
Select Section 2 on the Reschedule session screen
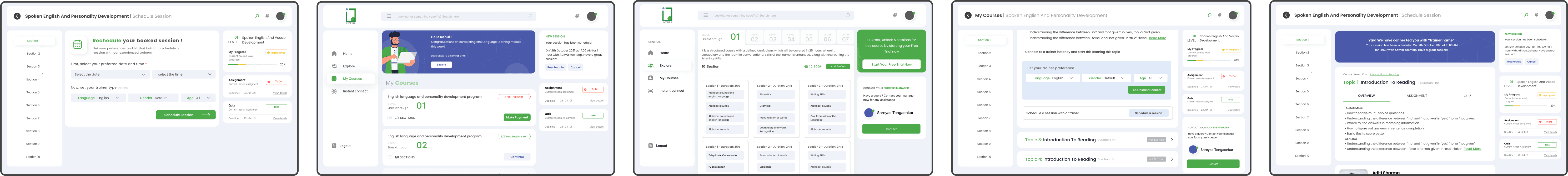33,53
